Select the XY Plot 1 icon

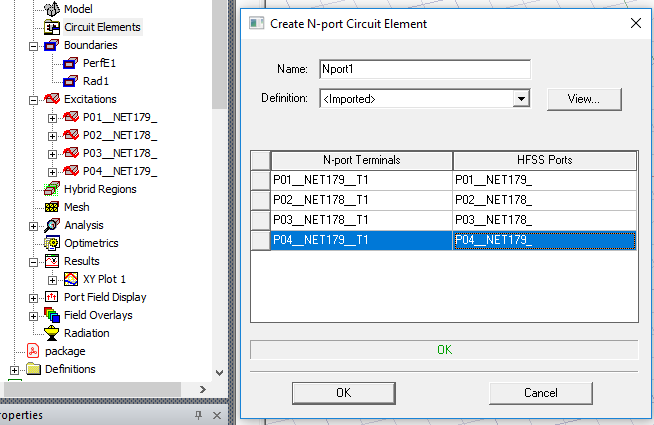tap(70, 279)
